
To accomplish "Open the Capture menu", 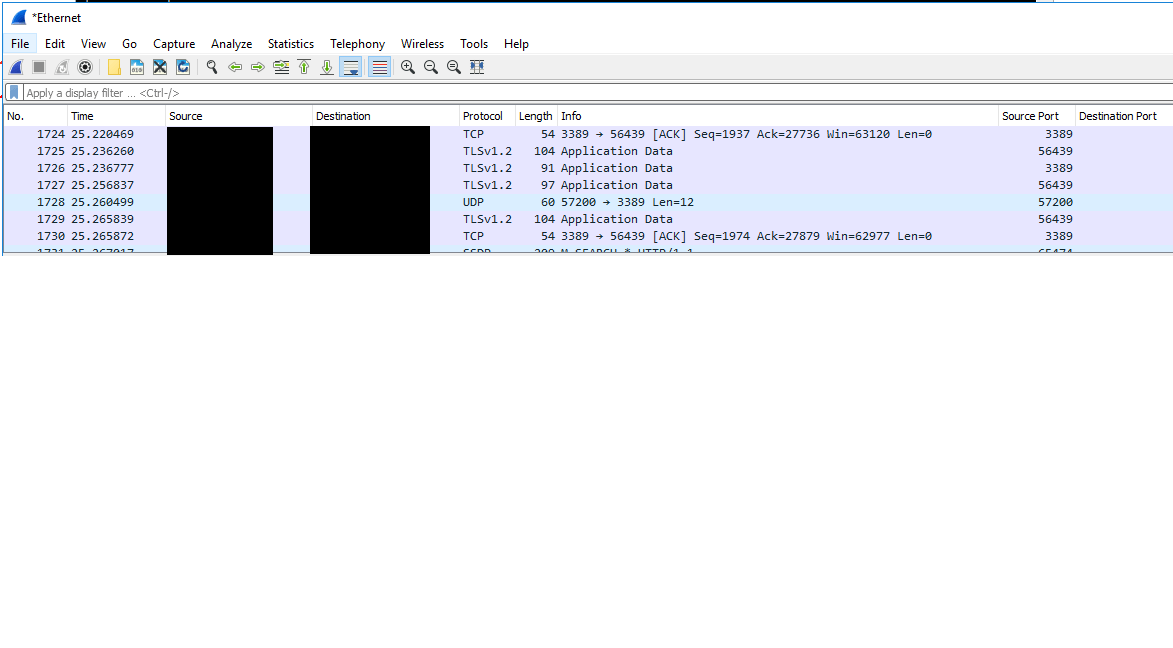I will [x=174, y=44].
